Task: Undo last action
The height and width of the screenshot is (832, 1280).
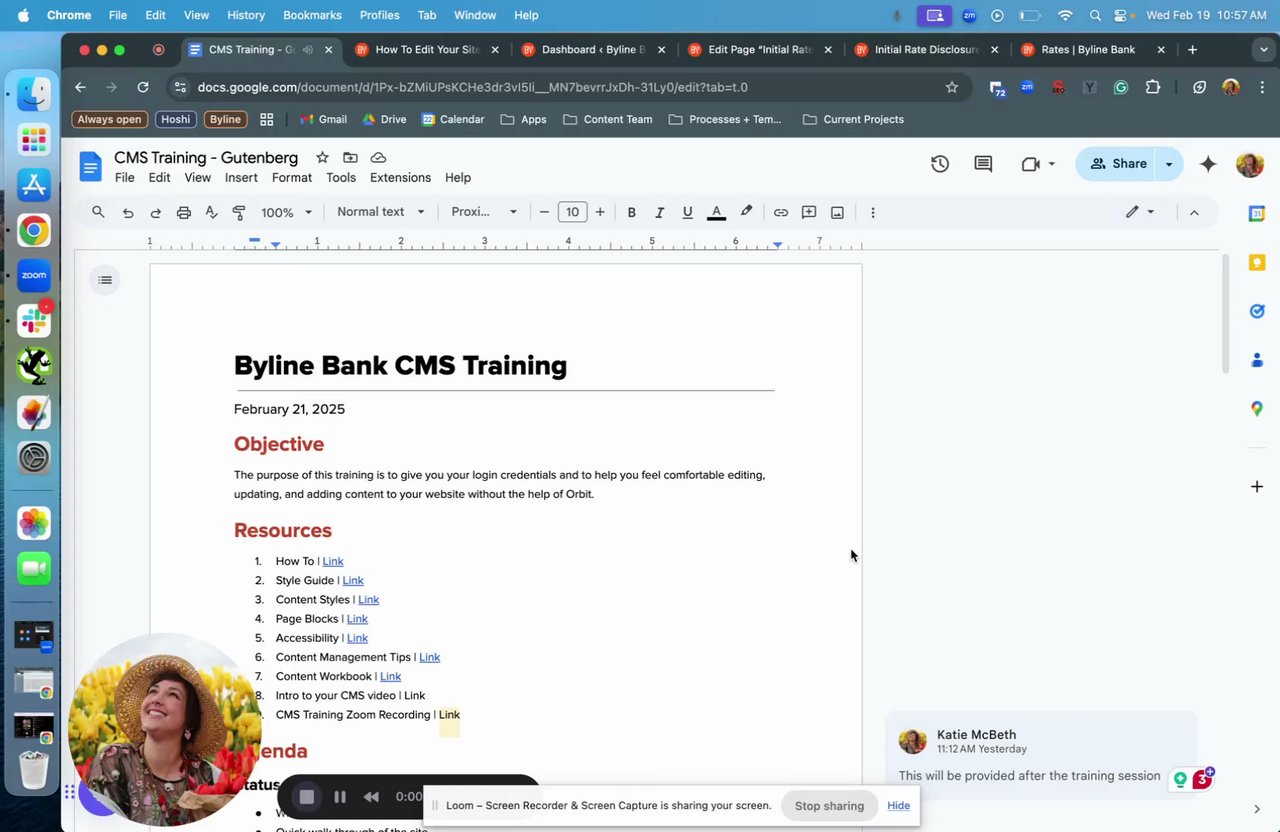Action: (128, 212)
